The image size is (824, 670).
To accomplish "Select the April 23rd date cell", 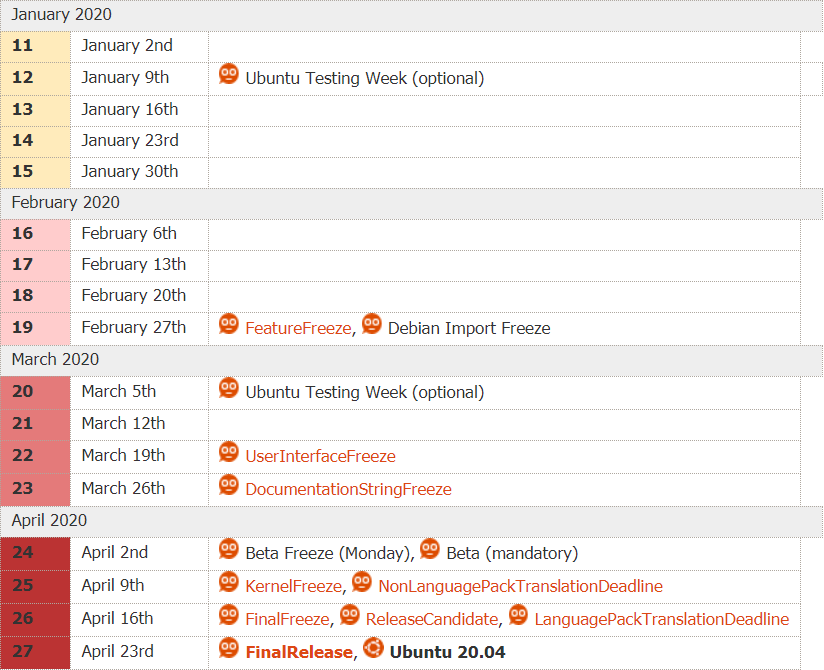I will point(139,651).
